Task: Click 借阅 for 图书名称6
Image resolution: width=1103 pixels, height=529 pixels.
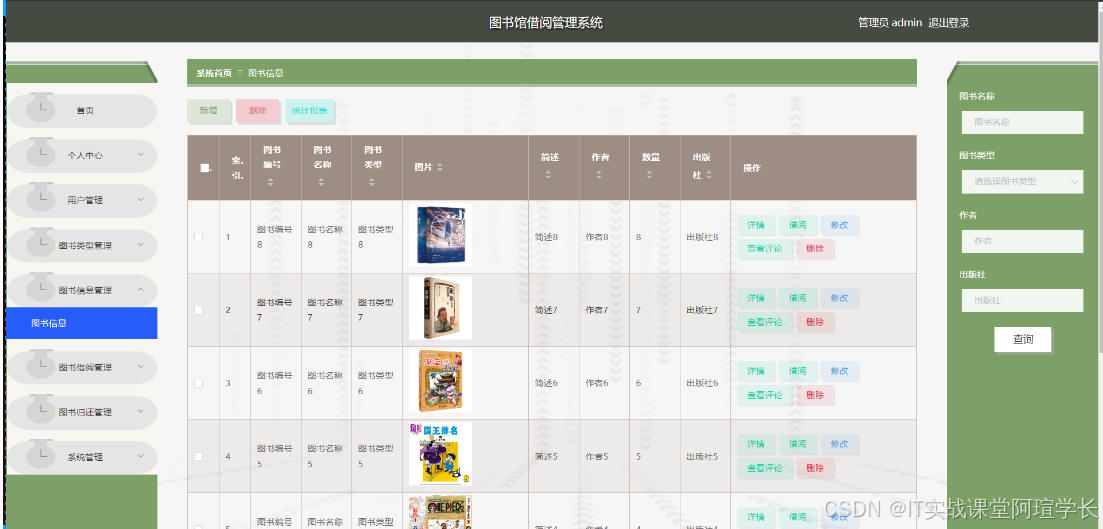Action: click(798, 371)
